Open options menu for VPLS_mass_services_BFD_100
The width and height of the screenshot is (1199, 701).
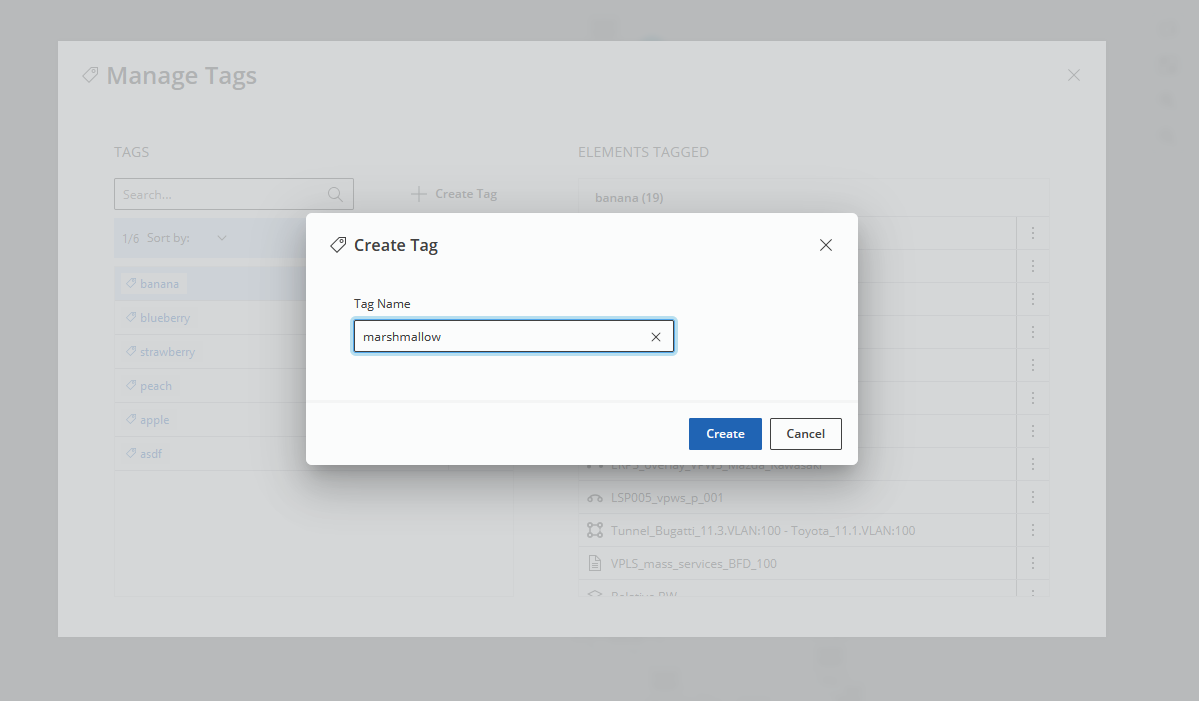click(1033, 563)
